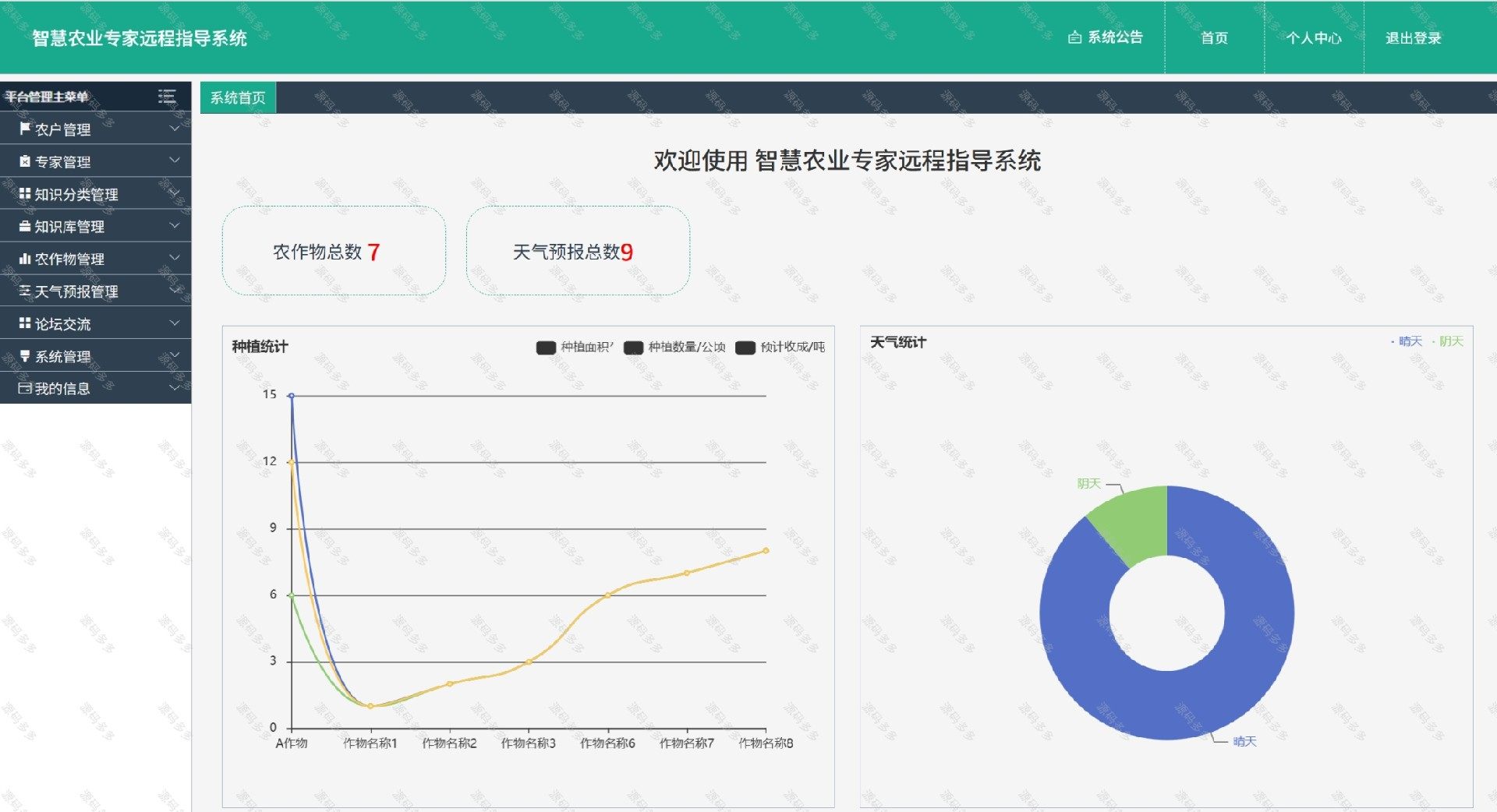
Task: Switch to the 系统首页 tab
Action: tap(238, 98)
